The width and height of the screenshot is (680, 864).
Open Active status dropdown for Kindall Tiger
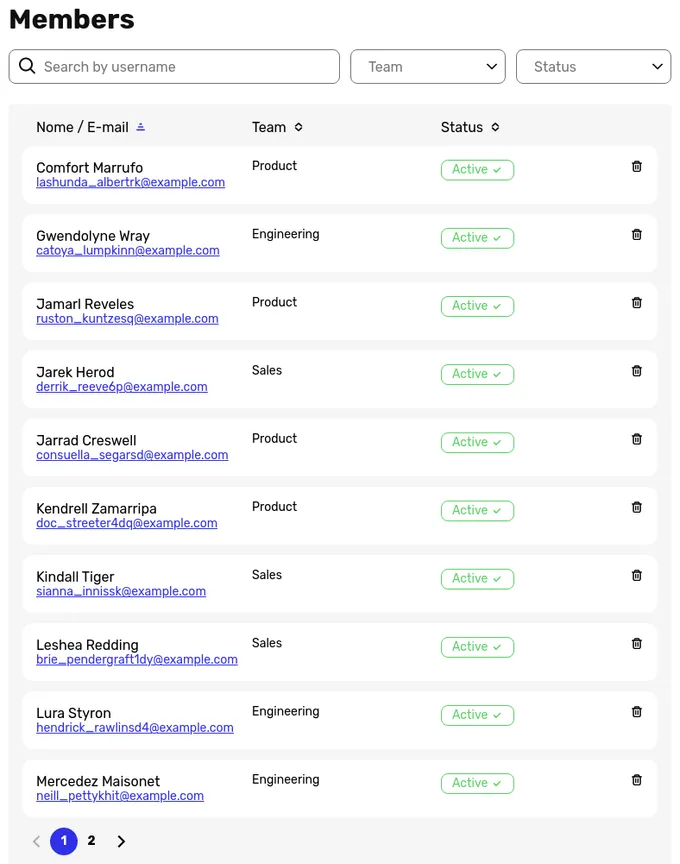click(477, 579)
